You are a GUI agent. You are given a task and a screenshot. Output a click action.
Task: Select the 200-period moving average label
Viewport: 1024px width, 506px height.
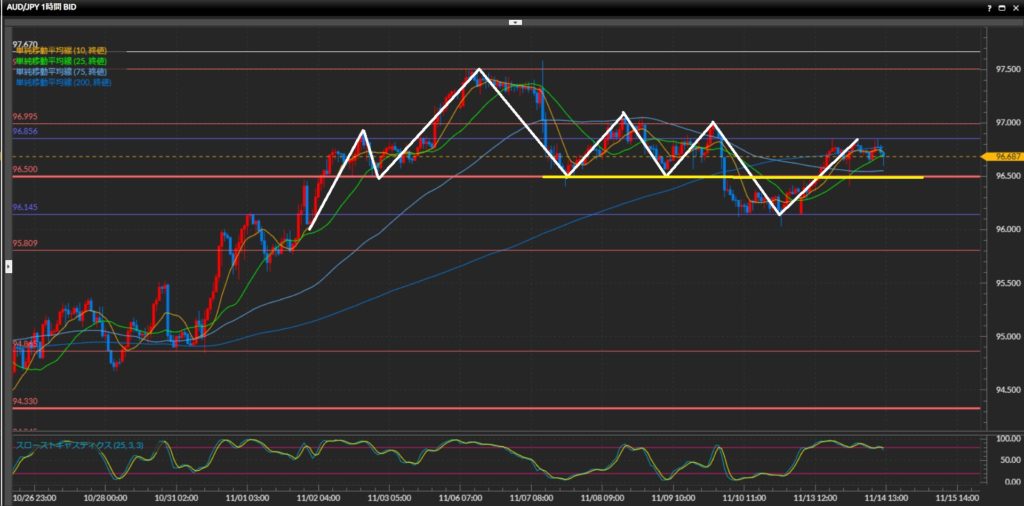pyautogui.click(x=64, y=82)
